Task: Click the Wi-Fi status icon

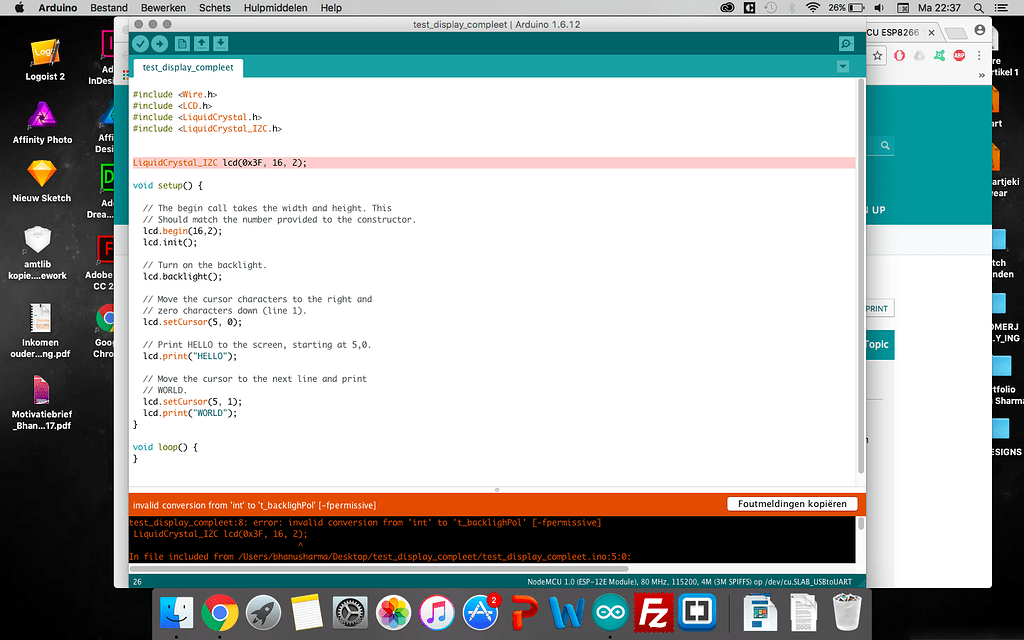Action: point(812,8)
